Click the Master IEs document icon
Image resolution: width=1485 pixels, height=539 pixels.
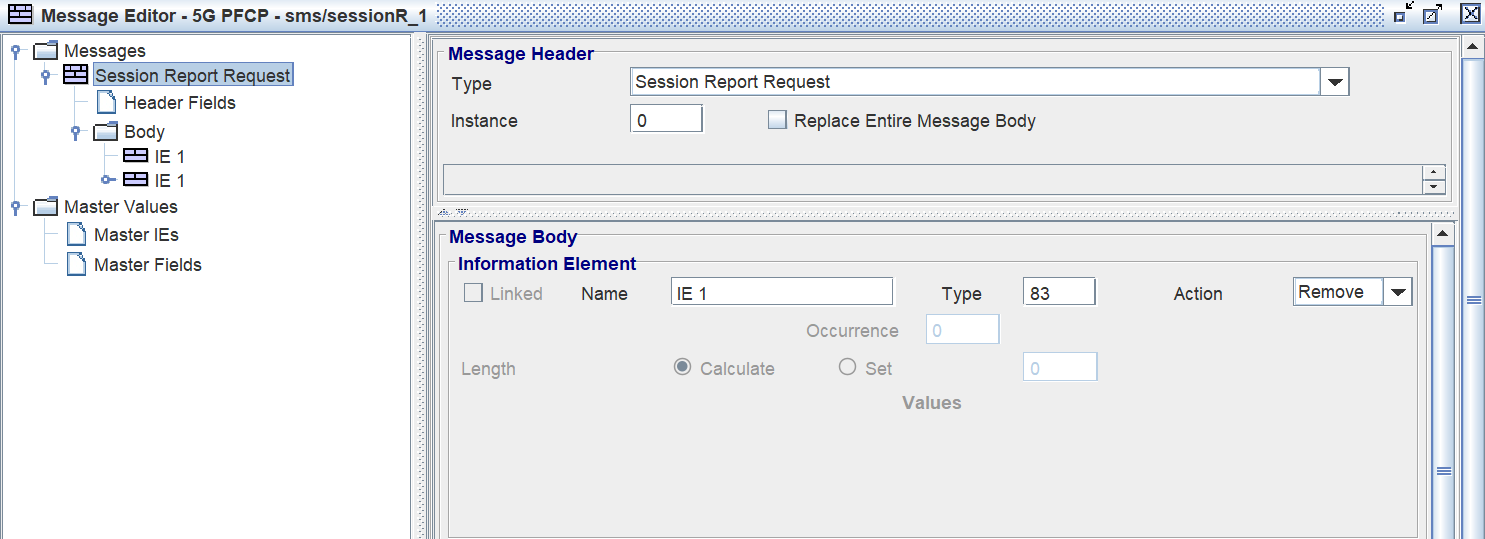coord(76,235)
